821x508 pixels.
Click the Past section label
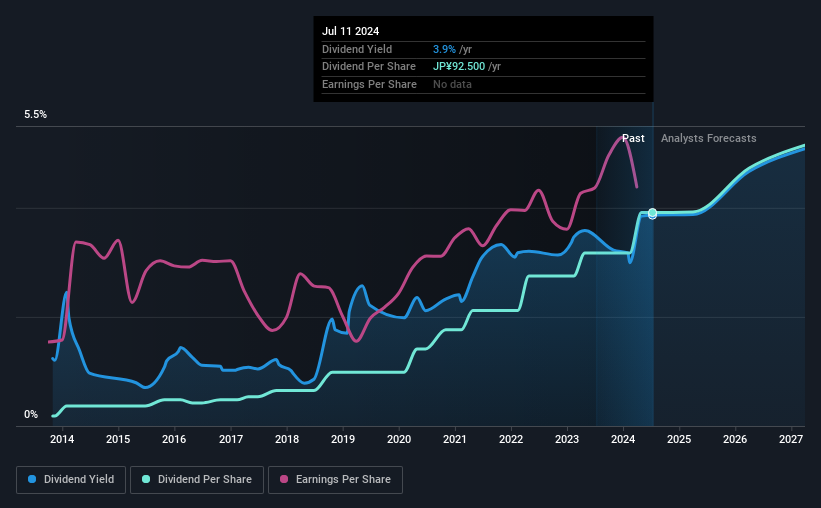point(633,138)
